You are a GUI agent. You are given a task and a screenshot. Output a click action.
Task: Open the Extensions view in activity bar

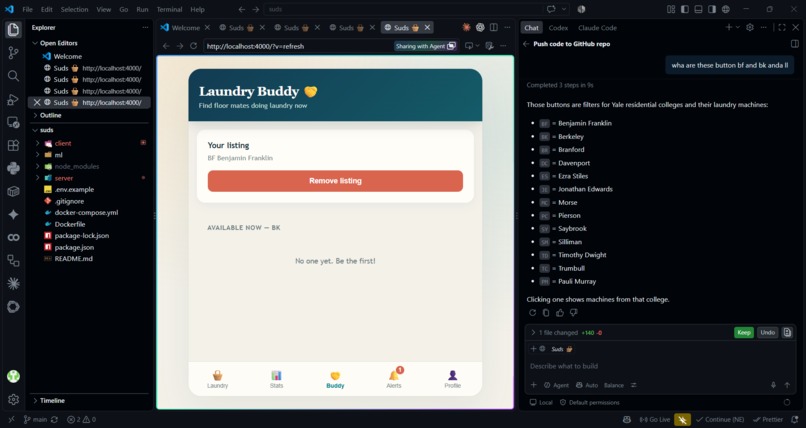click(13, 145)
